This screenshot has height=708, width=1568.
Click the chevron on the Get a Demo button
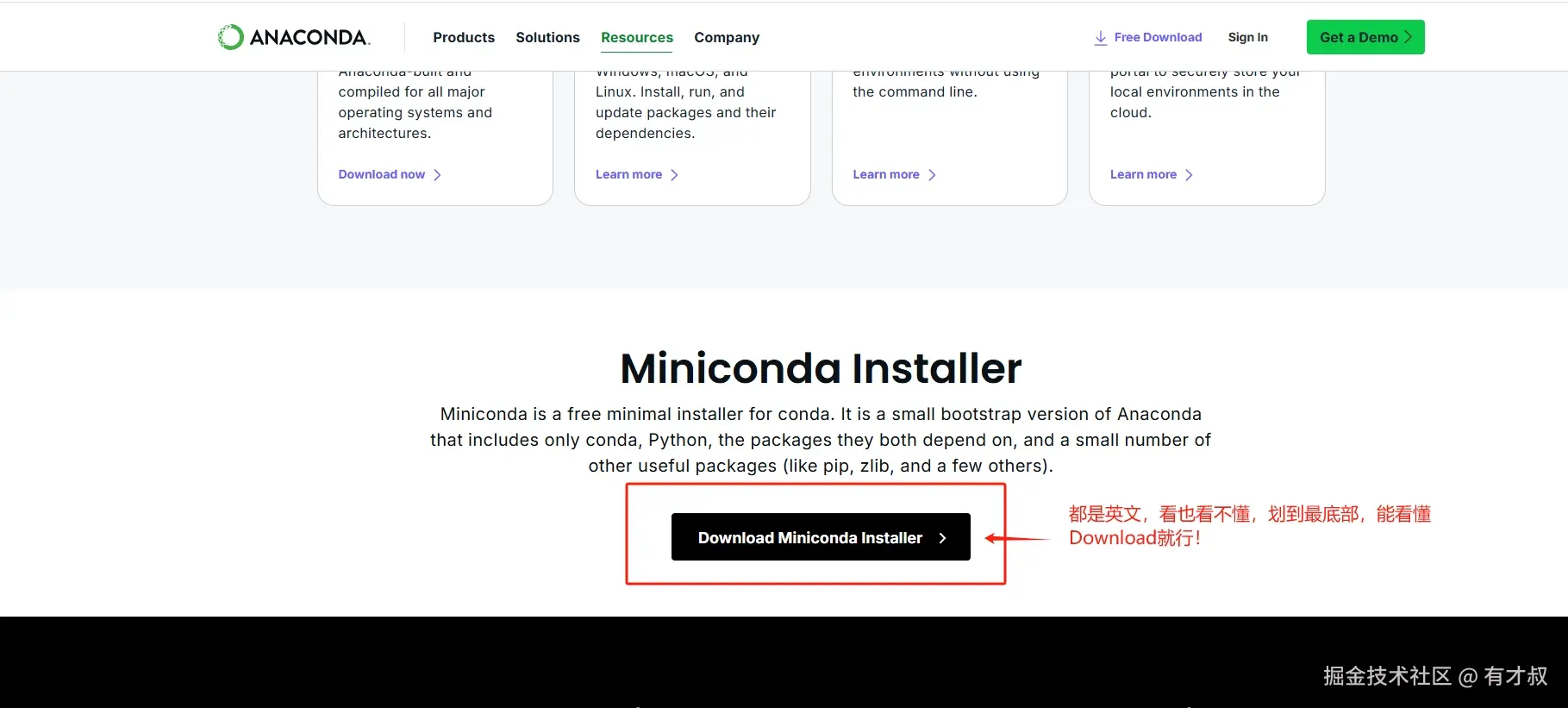(1409, 37)
